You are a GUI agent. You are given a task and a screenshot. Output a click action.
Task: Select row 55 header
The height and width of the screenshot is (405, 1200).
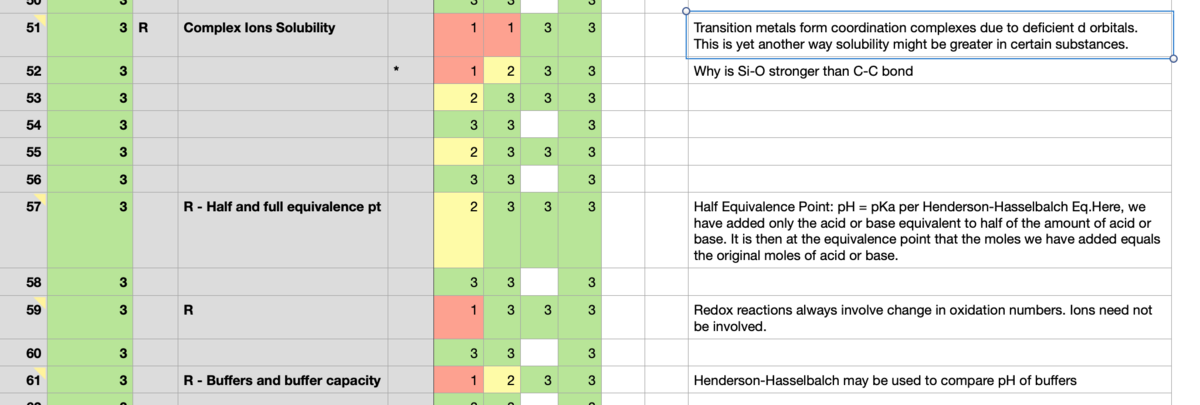pyautogui.click(x=23, y=152)
